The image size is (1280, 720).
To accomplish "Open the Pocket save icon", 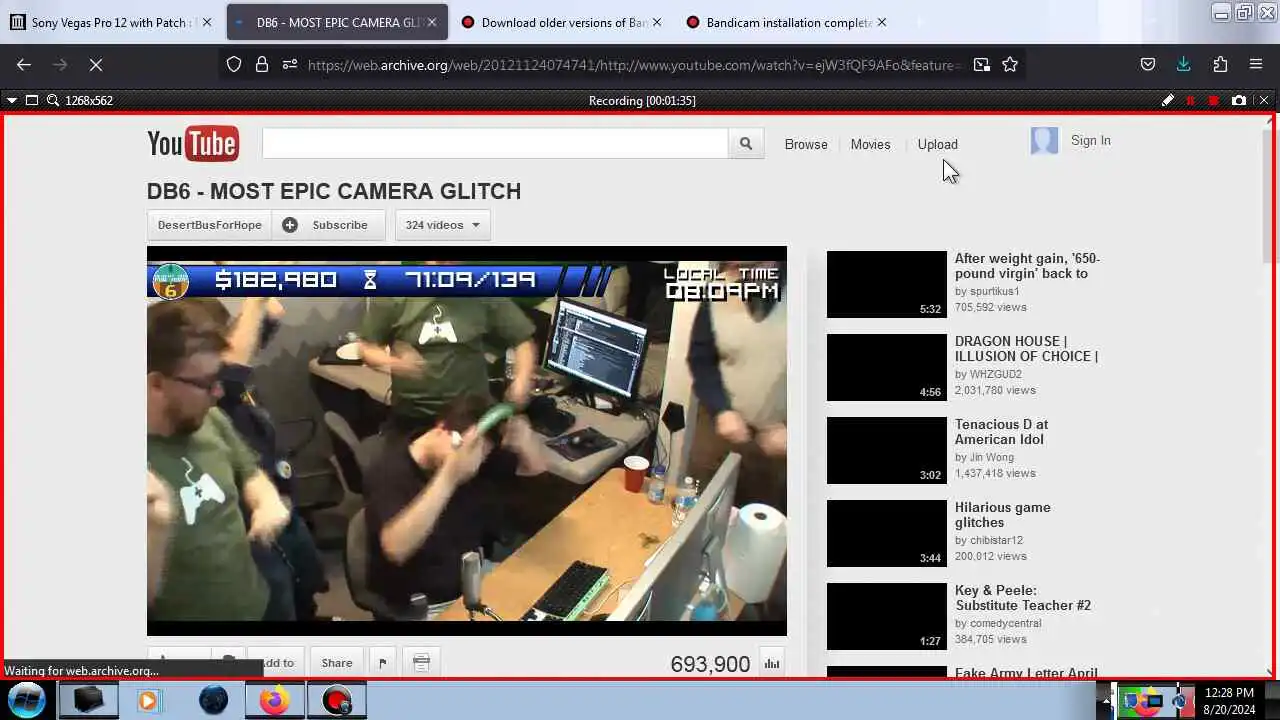I will coord(1148,64).
